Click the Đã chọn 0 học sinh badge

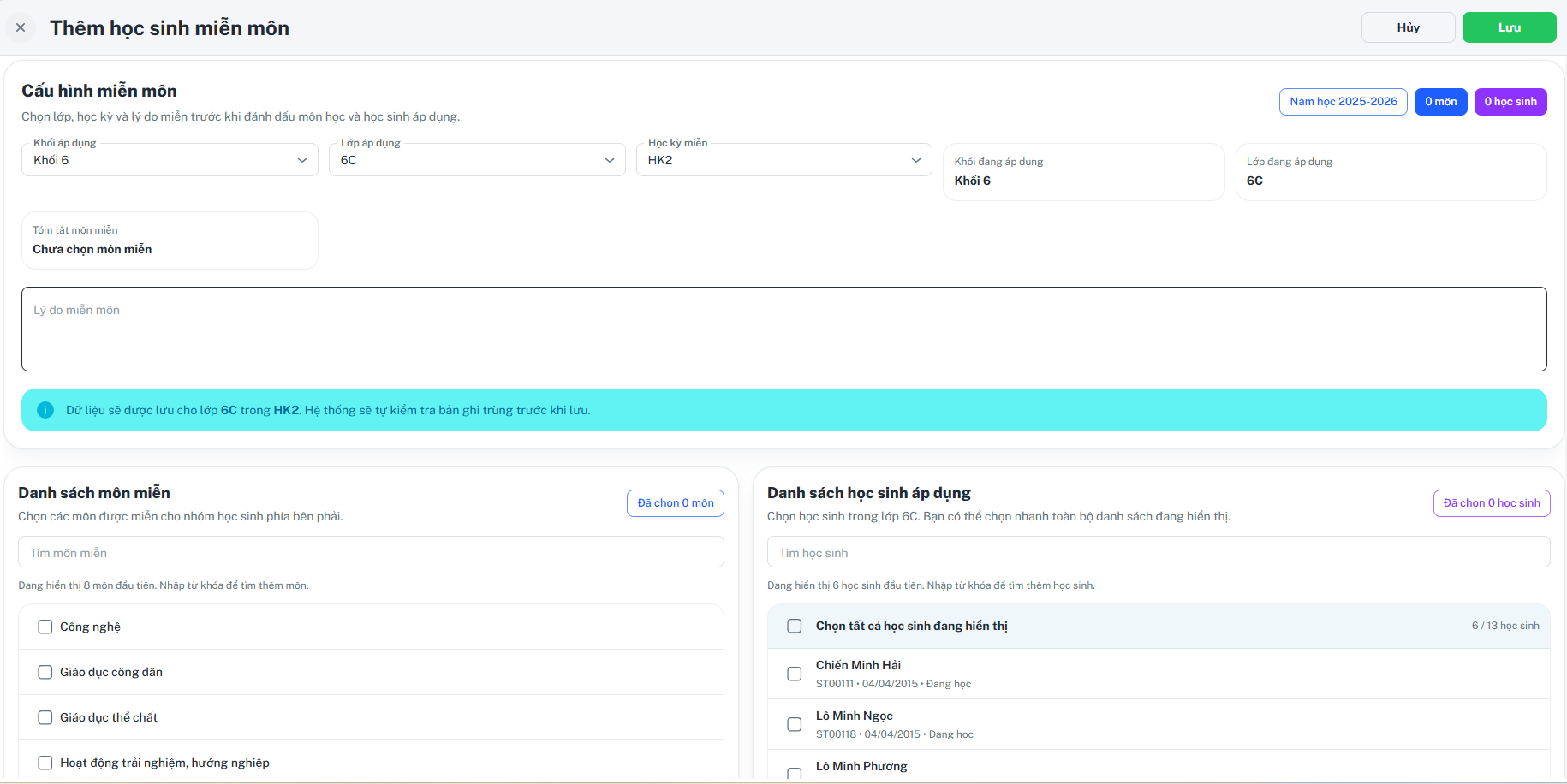1492,503
